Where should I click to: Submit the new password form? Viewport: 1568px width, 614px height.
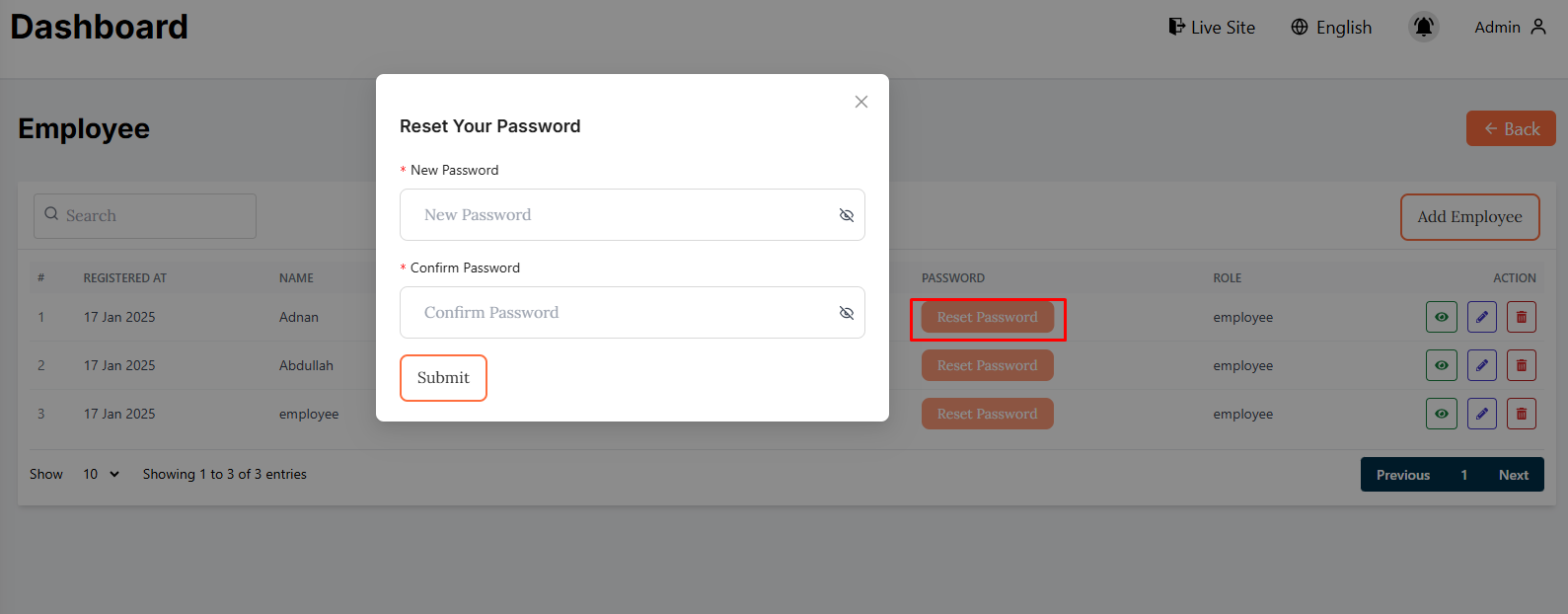pos(443,378)
